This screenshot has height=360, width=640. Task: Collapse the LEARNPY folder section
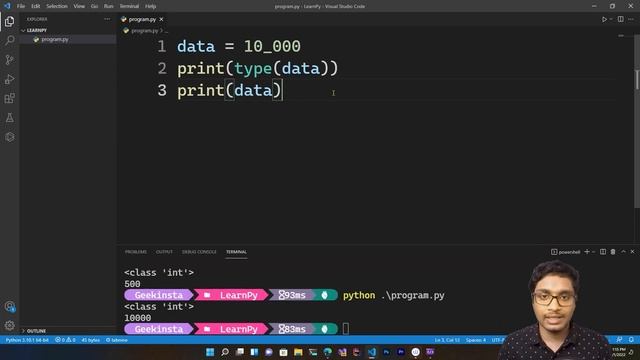pyautogui.click(x=36, y=30)
